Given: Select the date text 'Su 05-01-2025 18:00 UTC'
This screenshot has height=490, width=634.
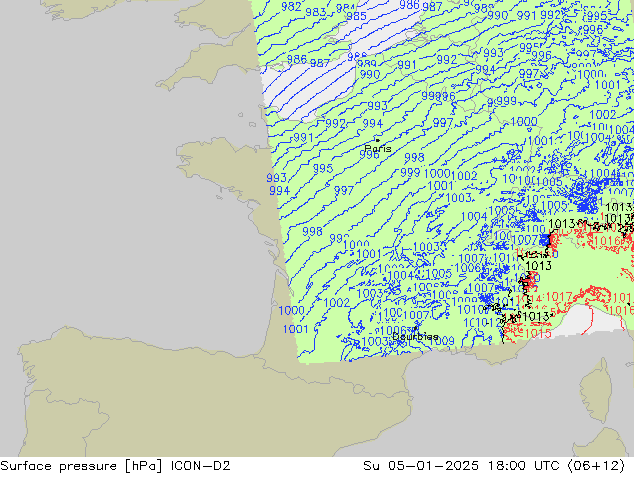Looking at the screenshot, I should coord(461,466).
